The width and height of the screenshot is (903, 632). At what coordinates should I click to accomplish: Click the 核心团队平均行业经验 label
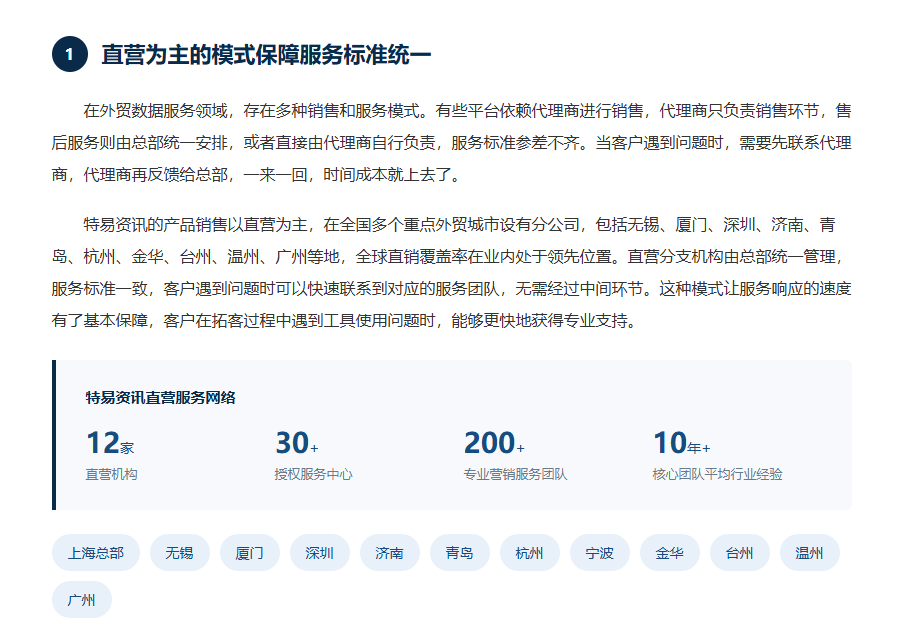click(718, 474)
